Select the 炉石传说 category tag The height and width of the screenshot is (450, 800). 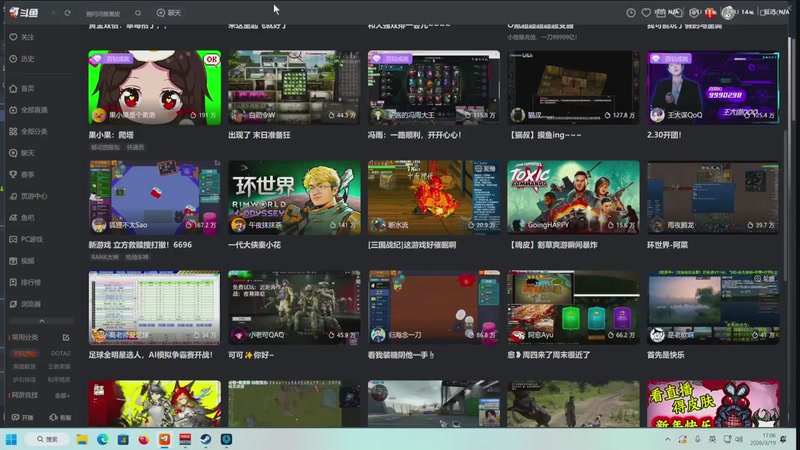24,380
